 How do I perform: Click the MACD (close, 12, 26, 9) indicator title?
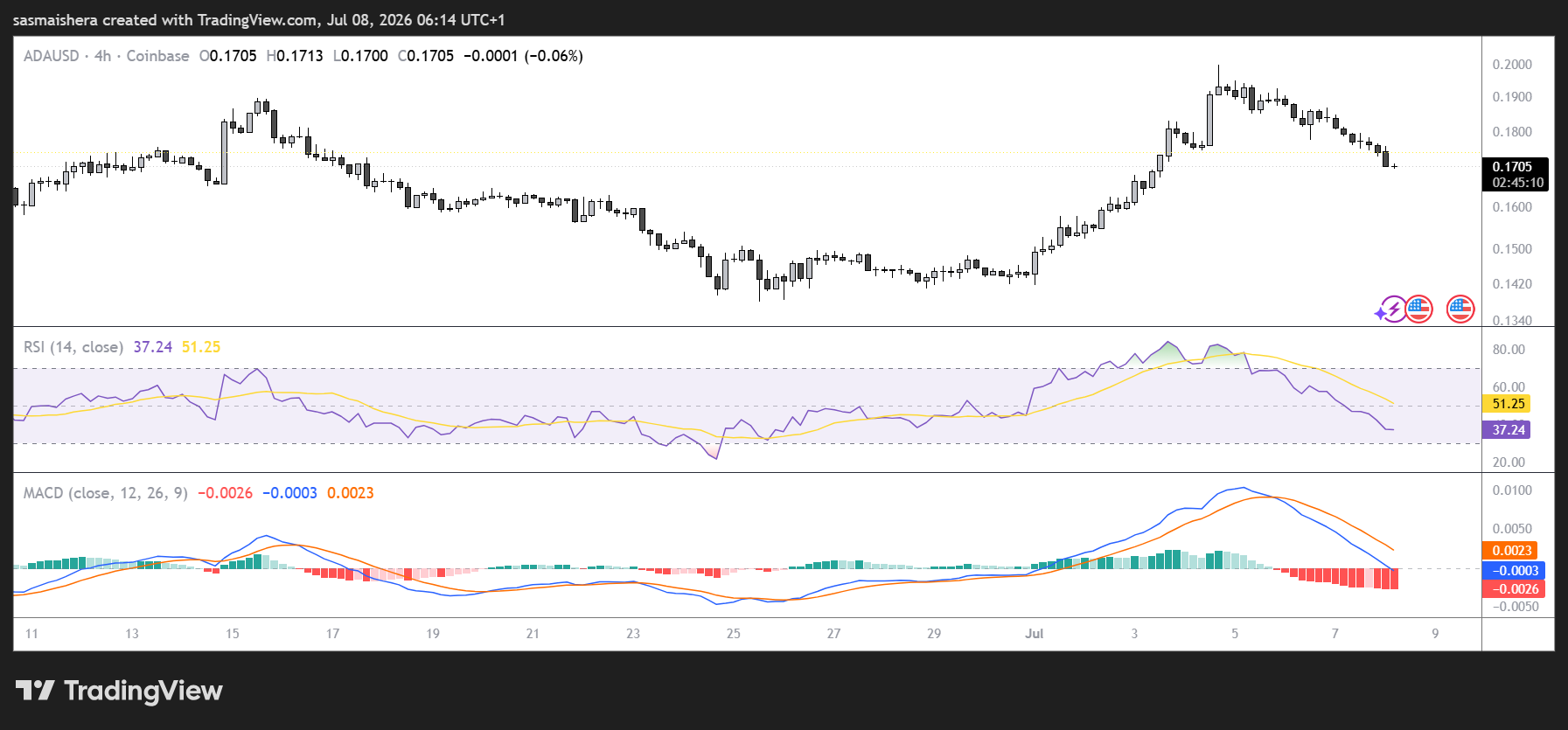click(106, 493)
